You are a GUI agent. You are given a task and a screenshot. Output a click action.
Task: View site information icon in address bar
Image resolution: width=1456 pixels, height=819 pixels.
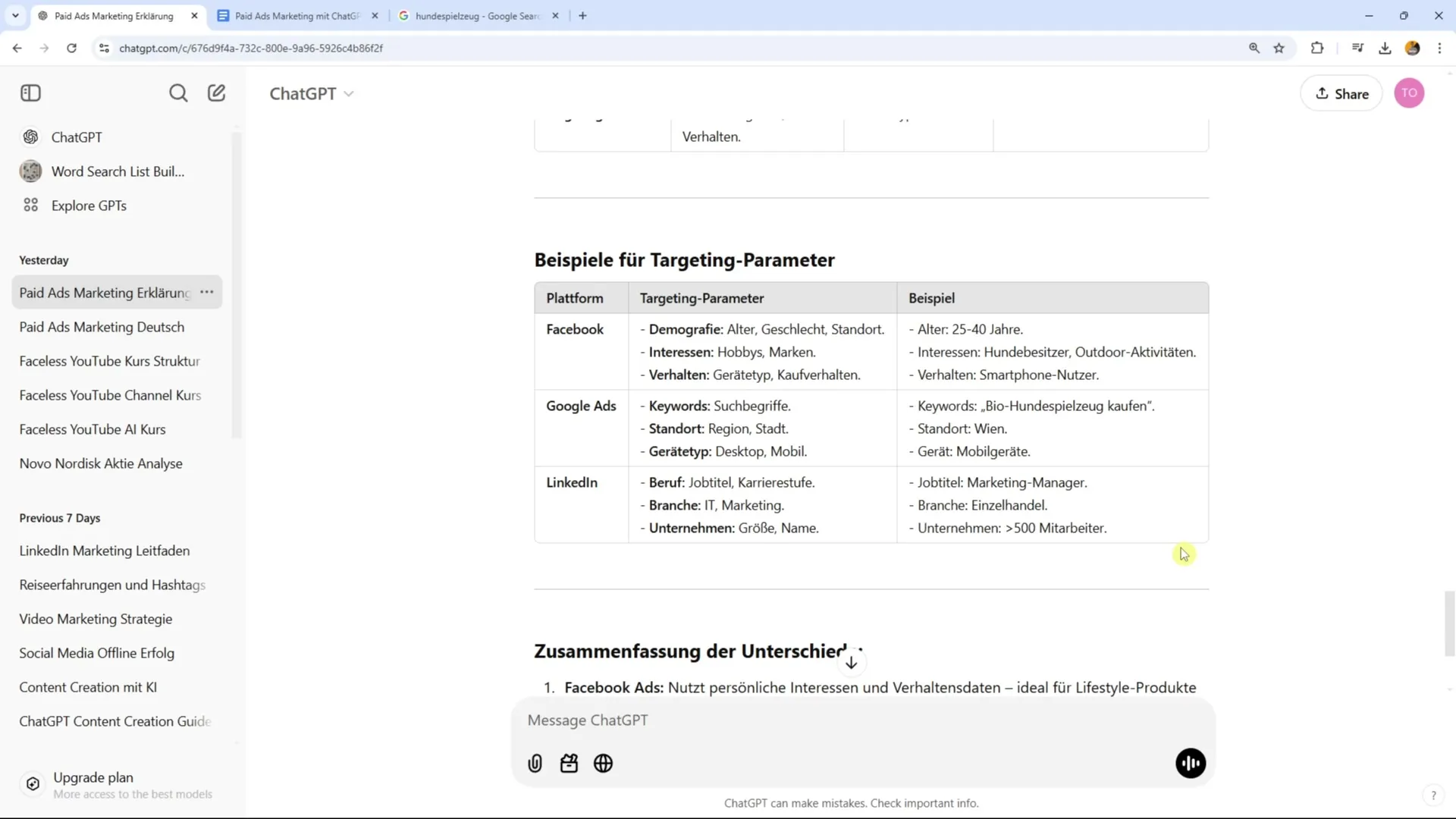point(104,48)
